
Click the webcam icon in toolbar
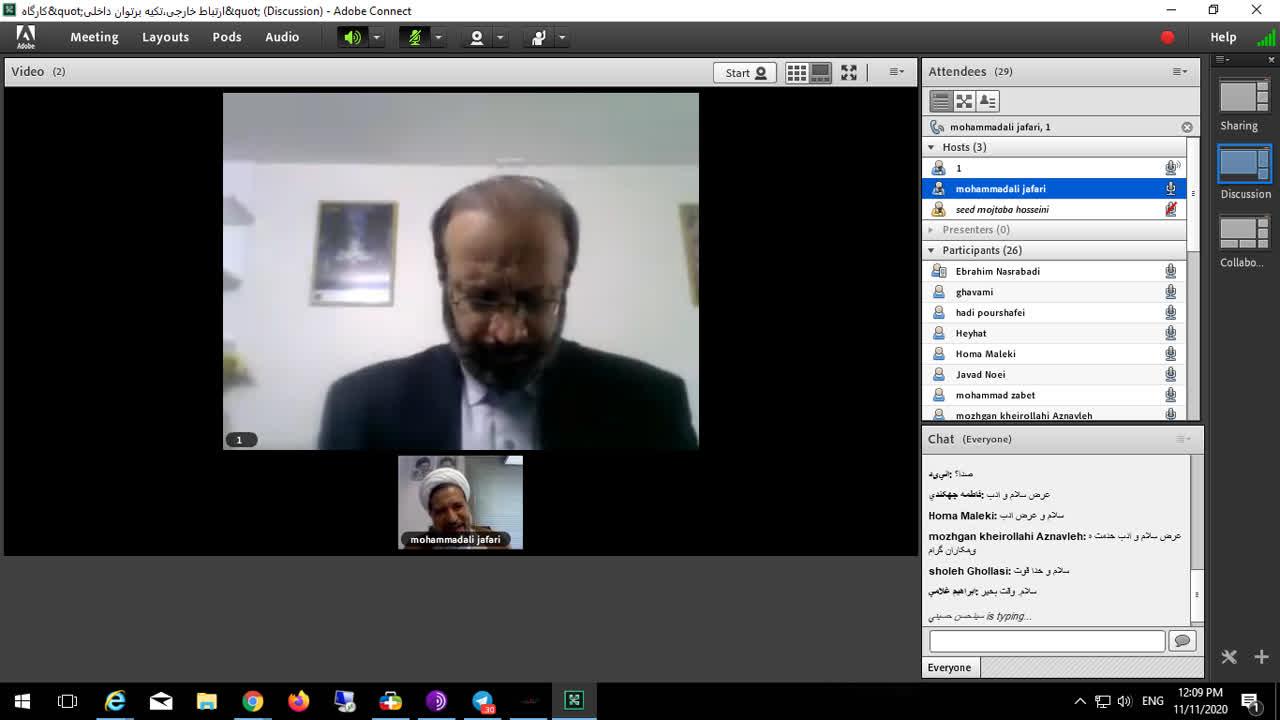pyautogui.click(x=477, y=37)
